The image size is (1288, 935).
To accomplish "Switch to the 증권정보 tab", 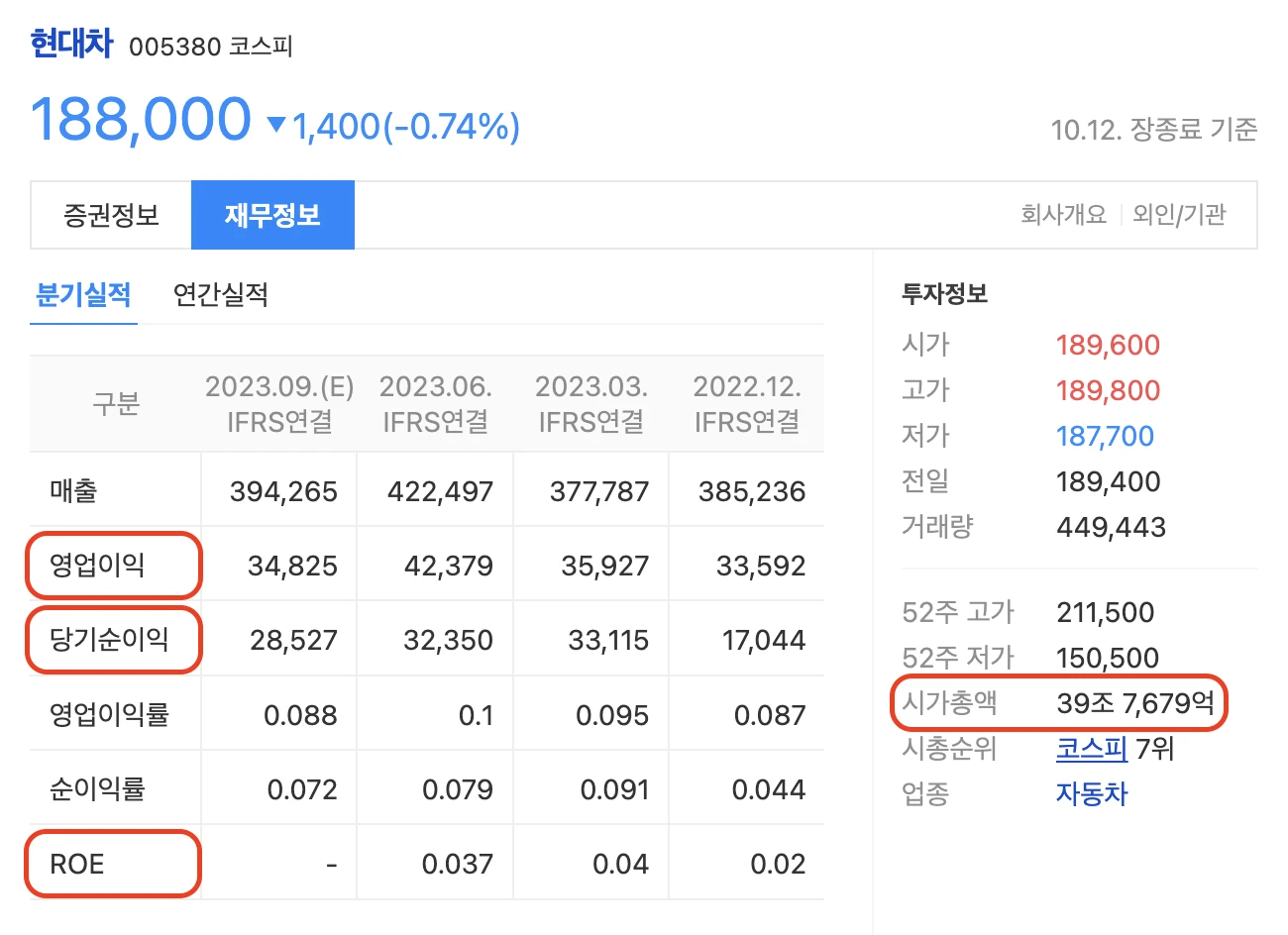I will tap(109, 215).
